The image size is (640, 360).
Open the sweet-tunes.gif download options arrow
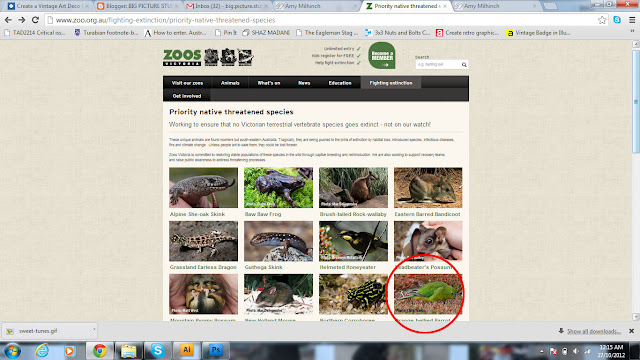coord(94,329)
